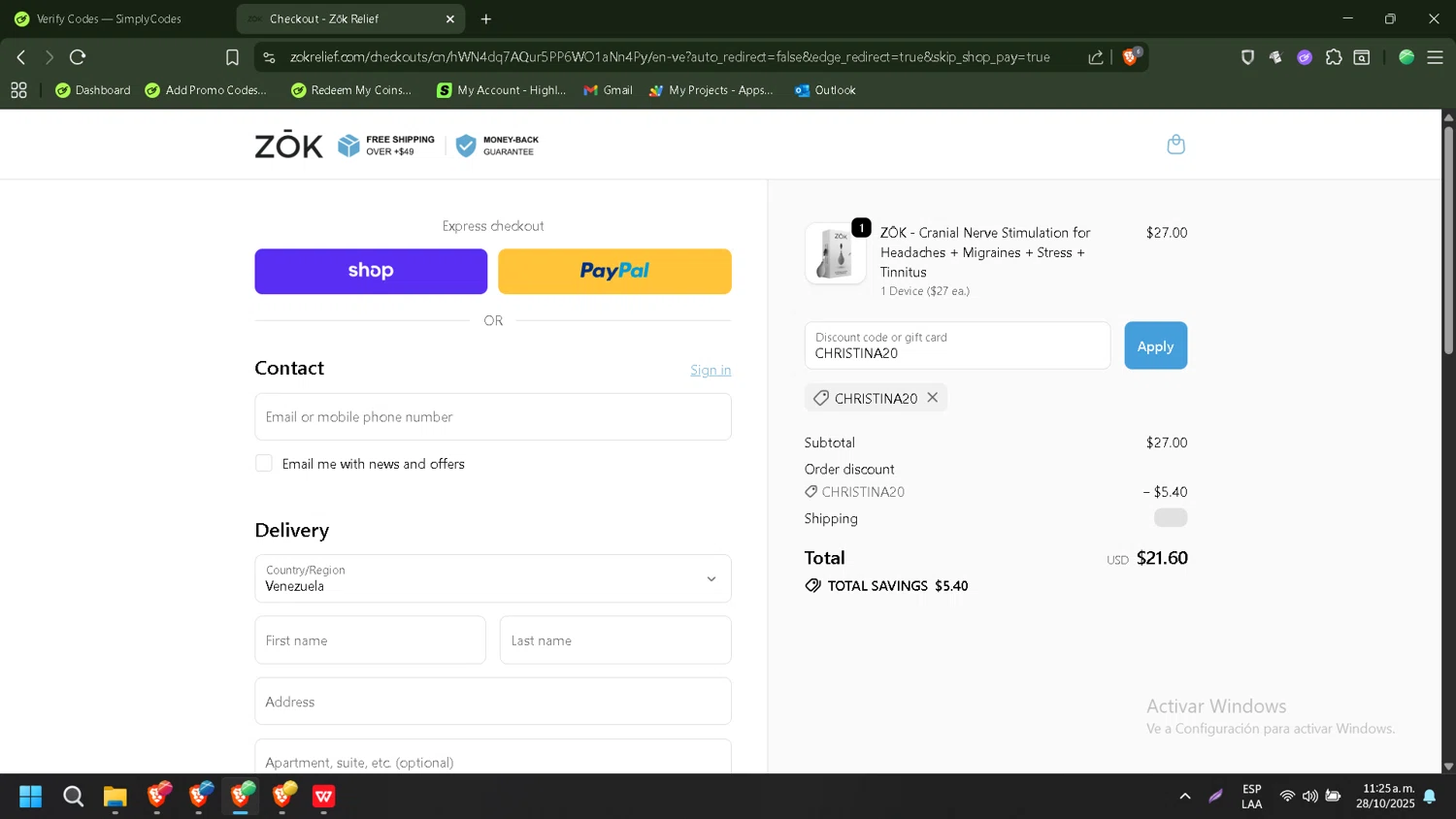This screenshot has height=819, width=1456.
Task: Open File Explorer from taskbar
Action: point(115,797)
